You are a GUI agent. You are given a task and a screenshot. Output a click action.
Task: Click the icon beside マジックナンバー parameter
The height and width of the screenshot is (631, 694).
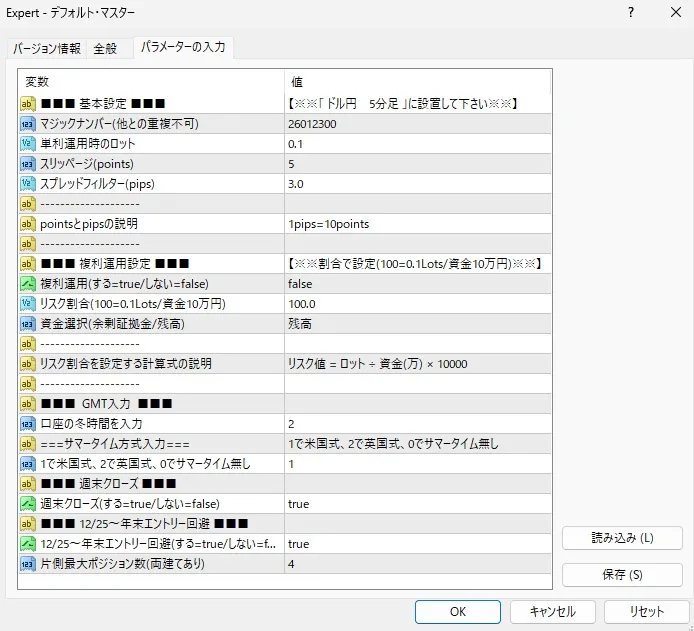coord(28,124)
